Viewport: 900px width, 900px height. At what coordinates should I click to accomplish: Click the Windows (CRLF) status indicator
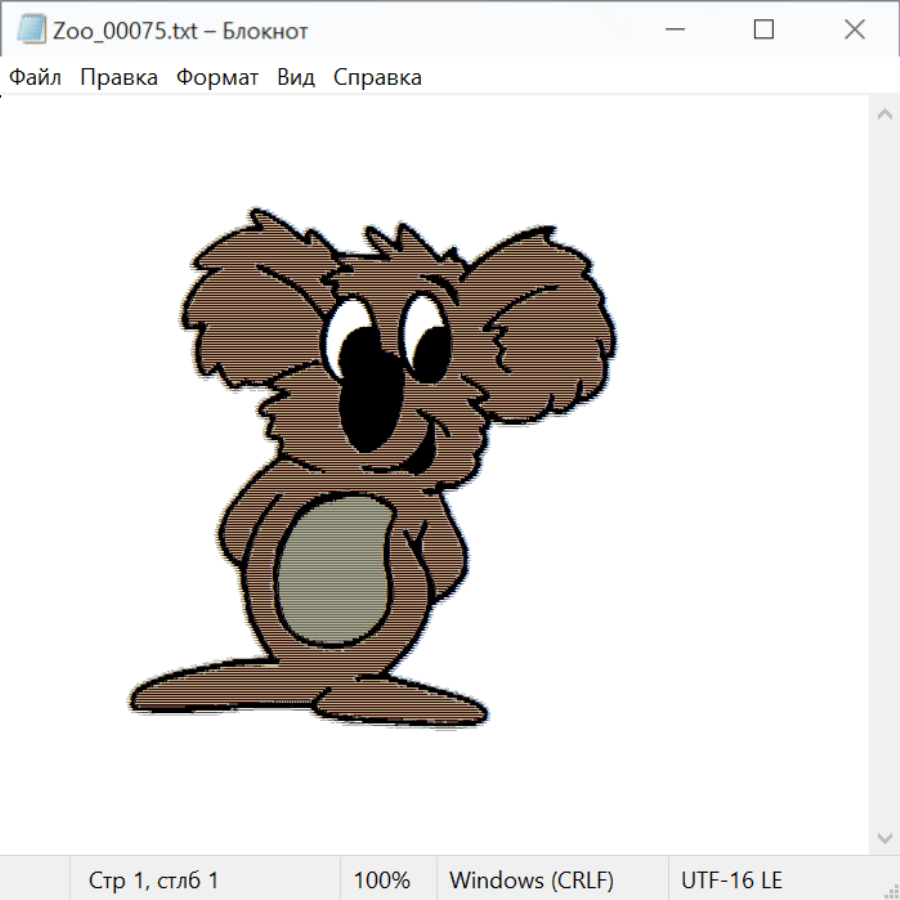[x=531, y=881]
